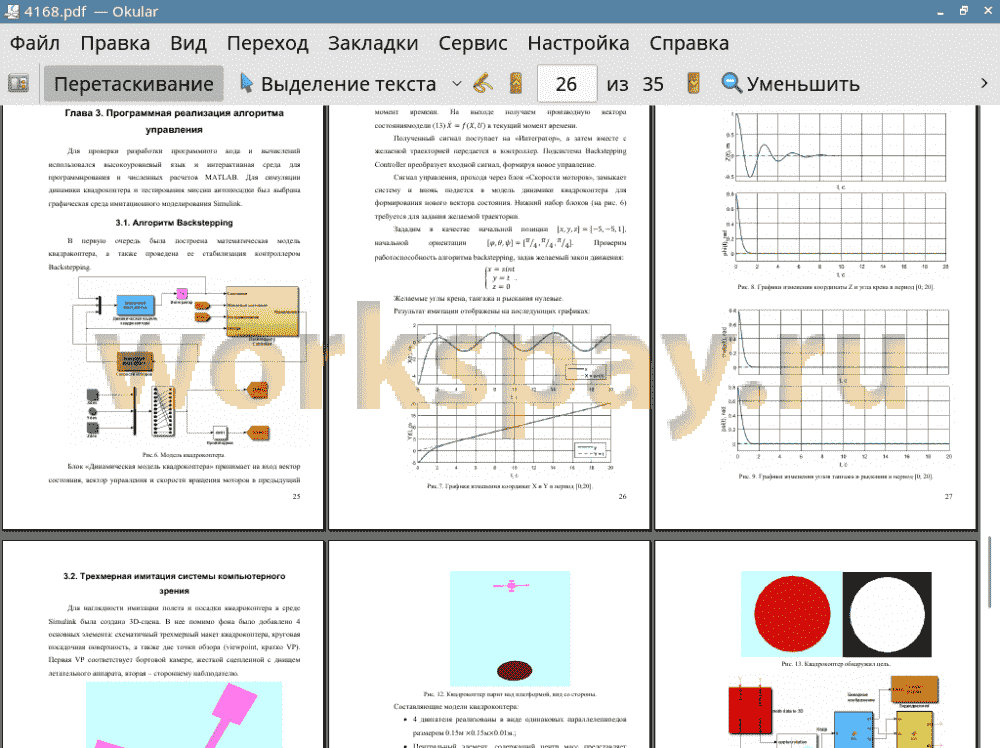1000x748 pixels.
Task: Go to next page arrow icon
Action: [x=693, y=84]
